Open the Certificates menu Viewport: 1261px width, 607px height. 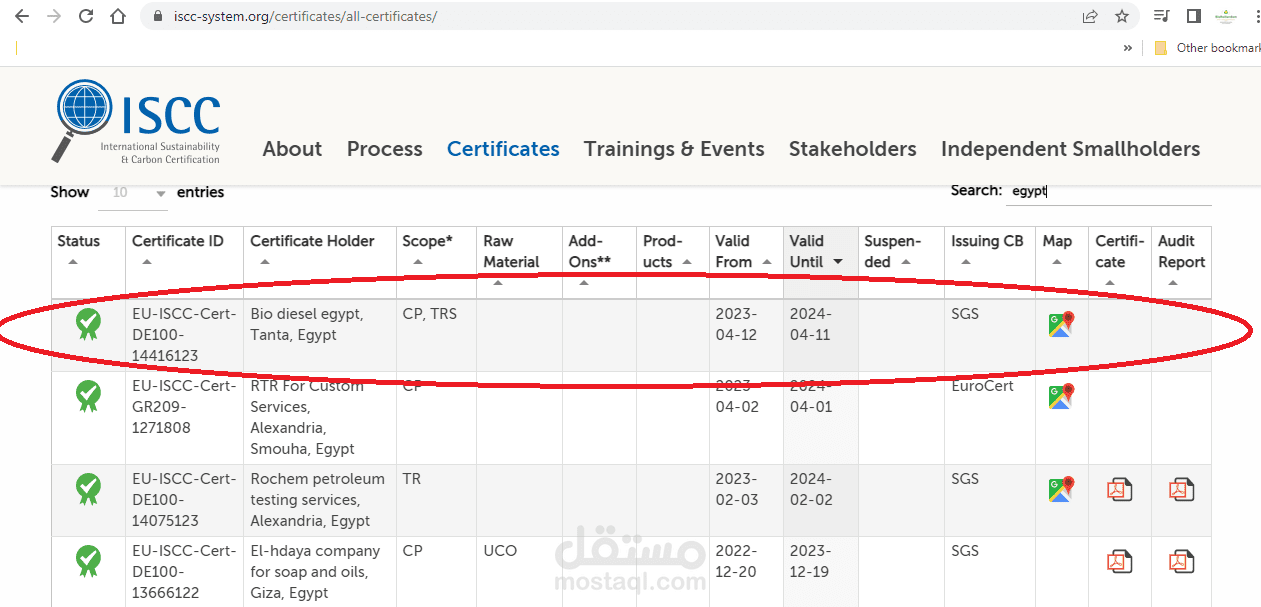(x=503, y=149)
